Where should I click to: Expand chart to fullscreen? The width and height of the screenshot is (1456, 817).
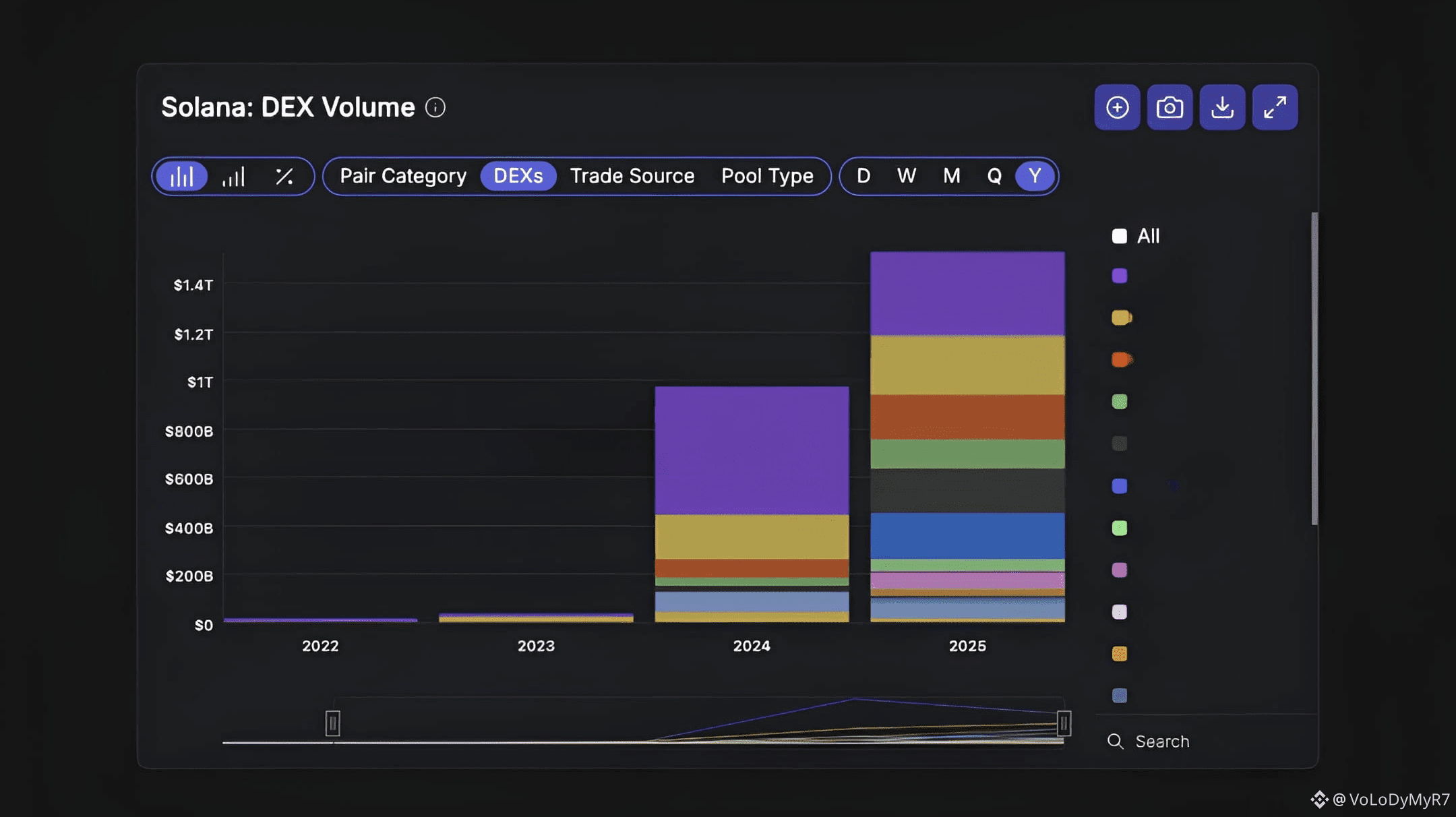pos(1275,107)
